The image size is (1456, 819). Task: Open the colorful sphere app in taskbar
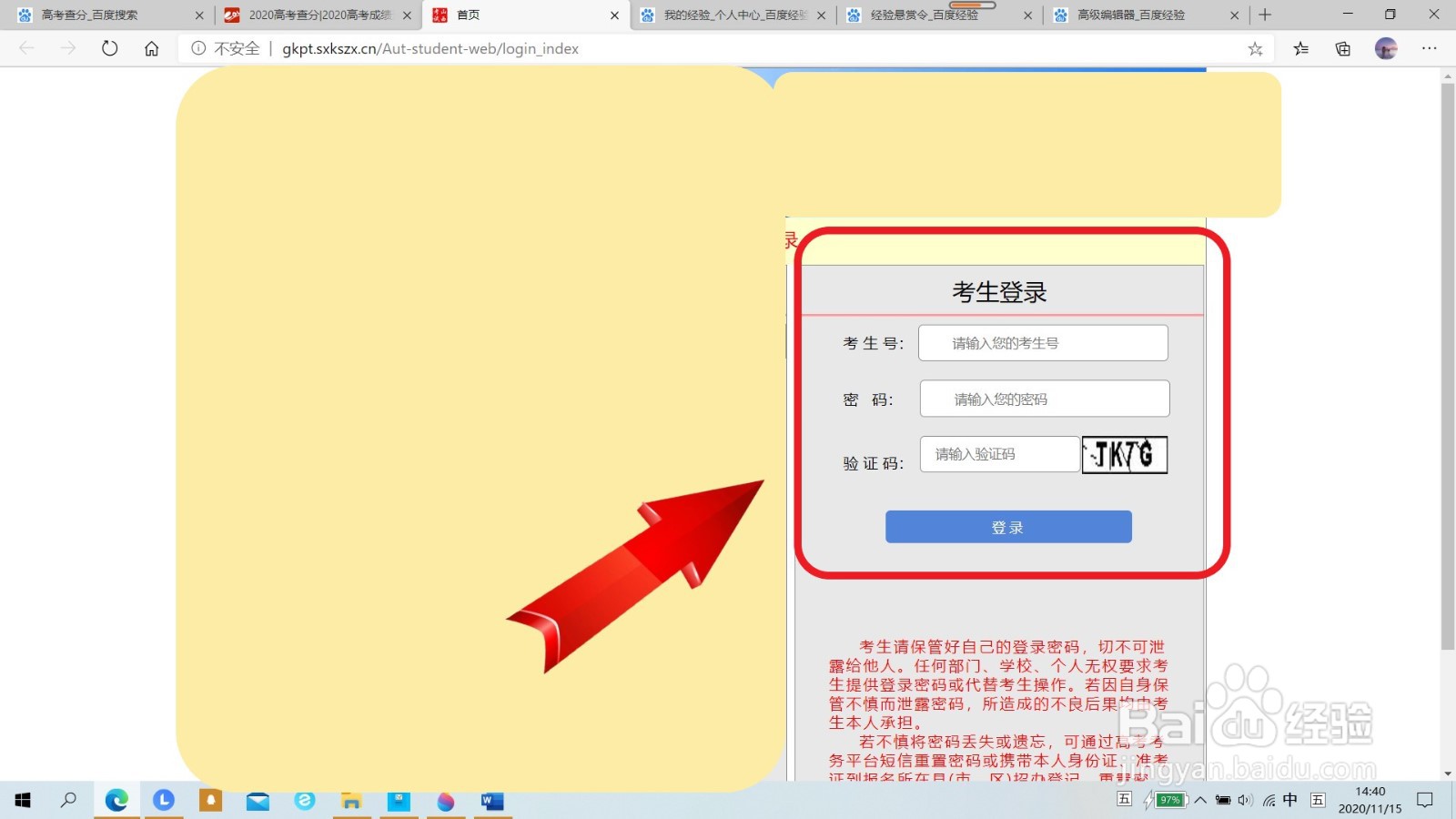[446, 801]
